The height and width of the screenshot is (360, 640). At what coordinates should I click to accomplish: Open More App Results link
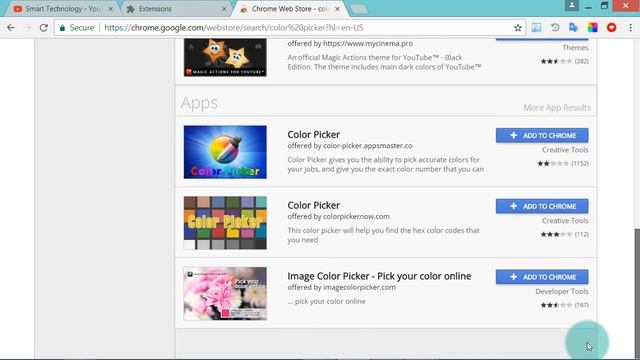(x=557, y=107)
